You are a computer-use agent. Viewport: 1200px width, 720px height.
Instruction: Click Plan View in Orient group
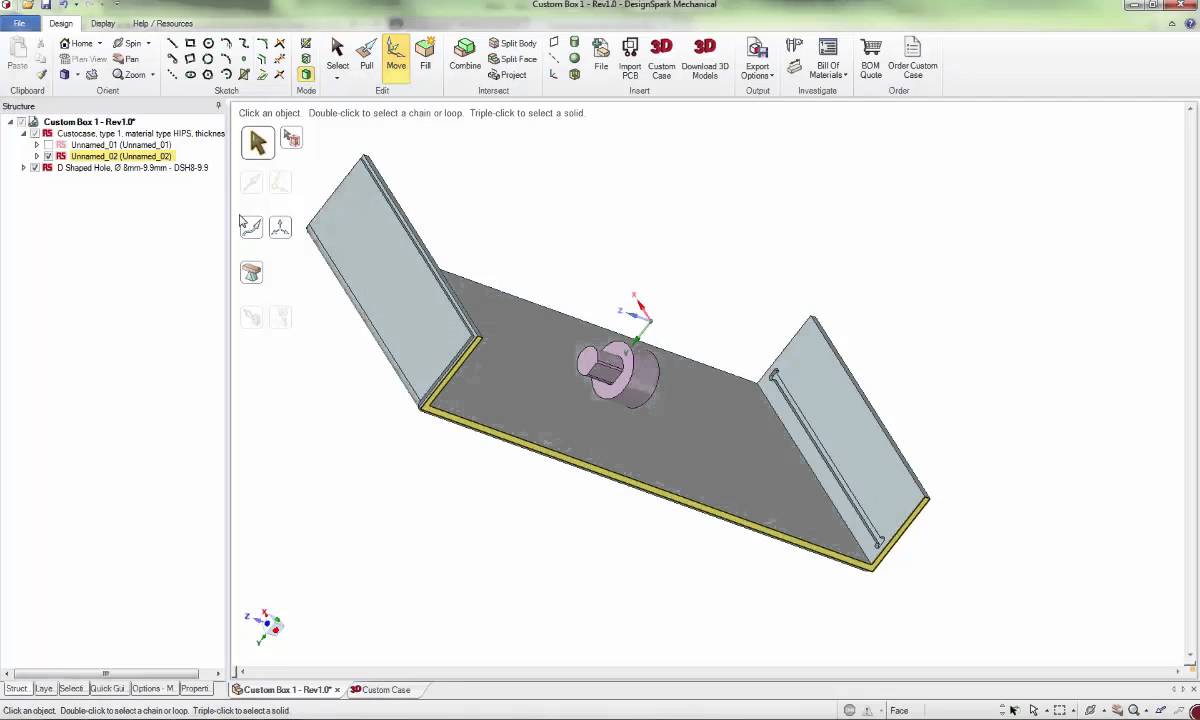coord(83,59)
